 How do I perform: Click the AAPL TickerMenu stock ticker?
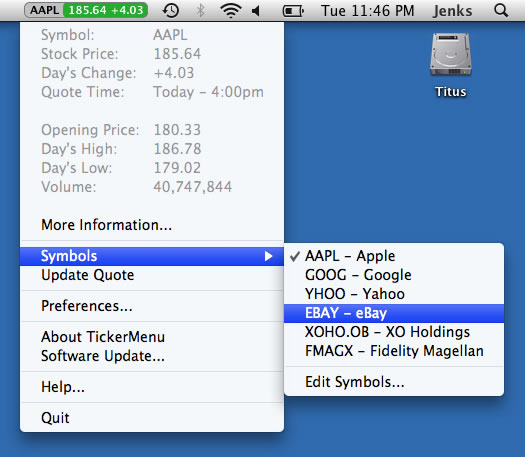86,10
